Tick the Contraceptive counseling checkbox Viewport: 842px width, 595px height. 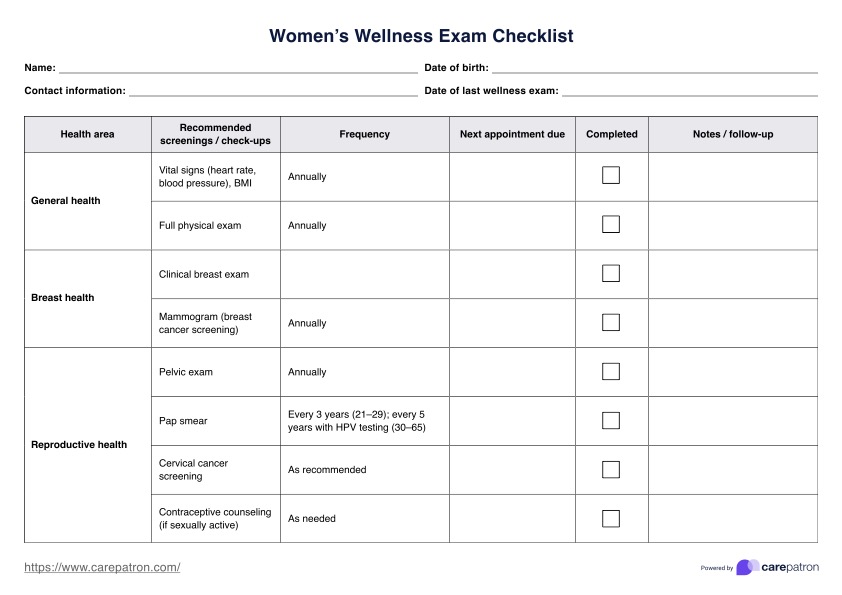(x=611, y=519)
